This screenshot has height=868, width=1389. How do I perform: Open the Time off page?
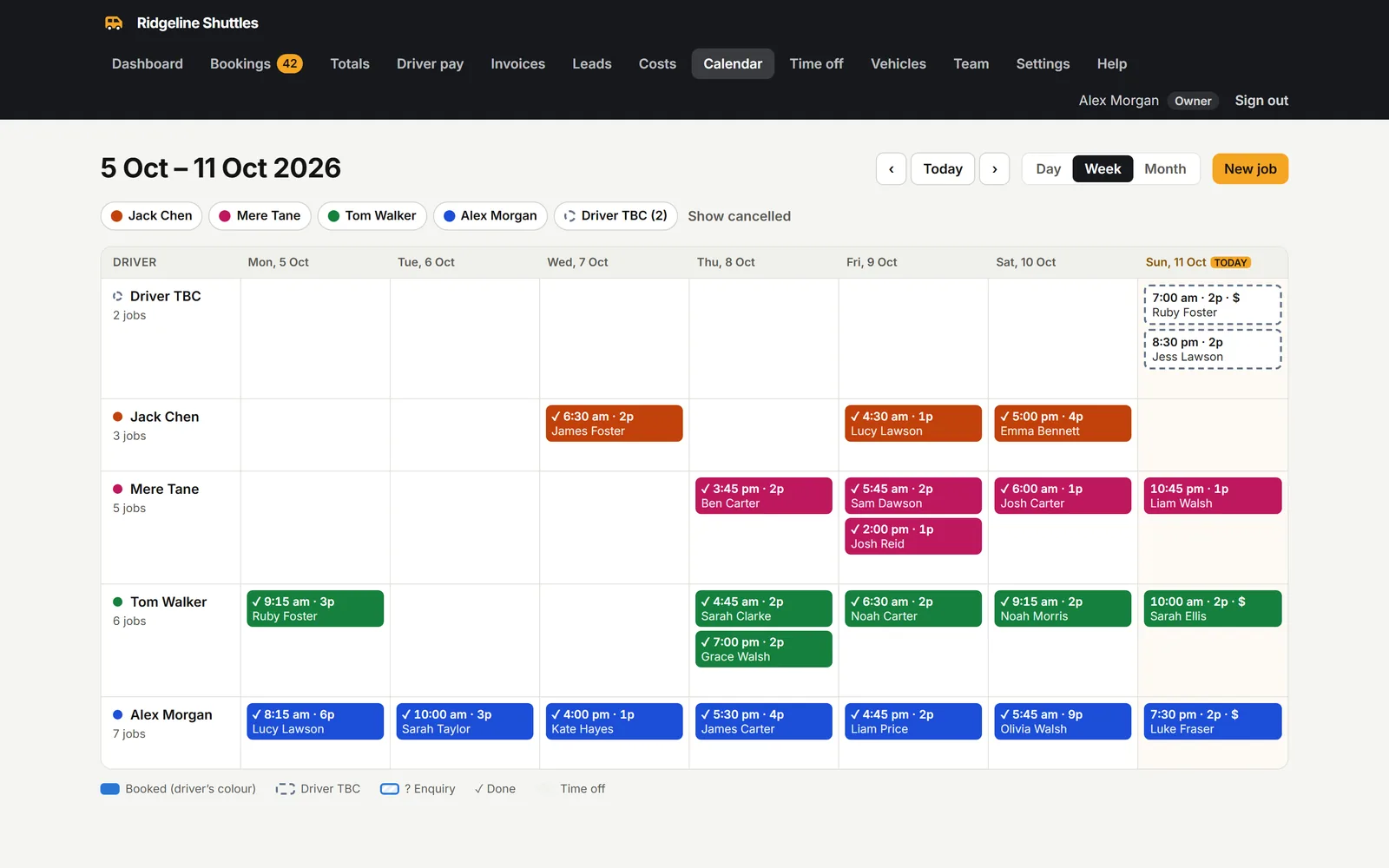pos(816,63)
